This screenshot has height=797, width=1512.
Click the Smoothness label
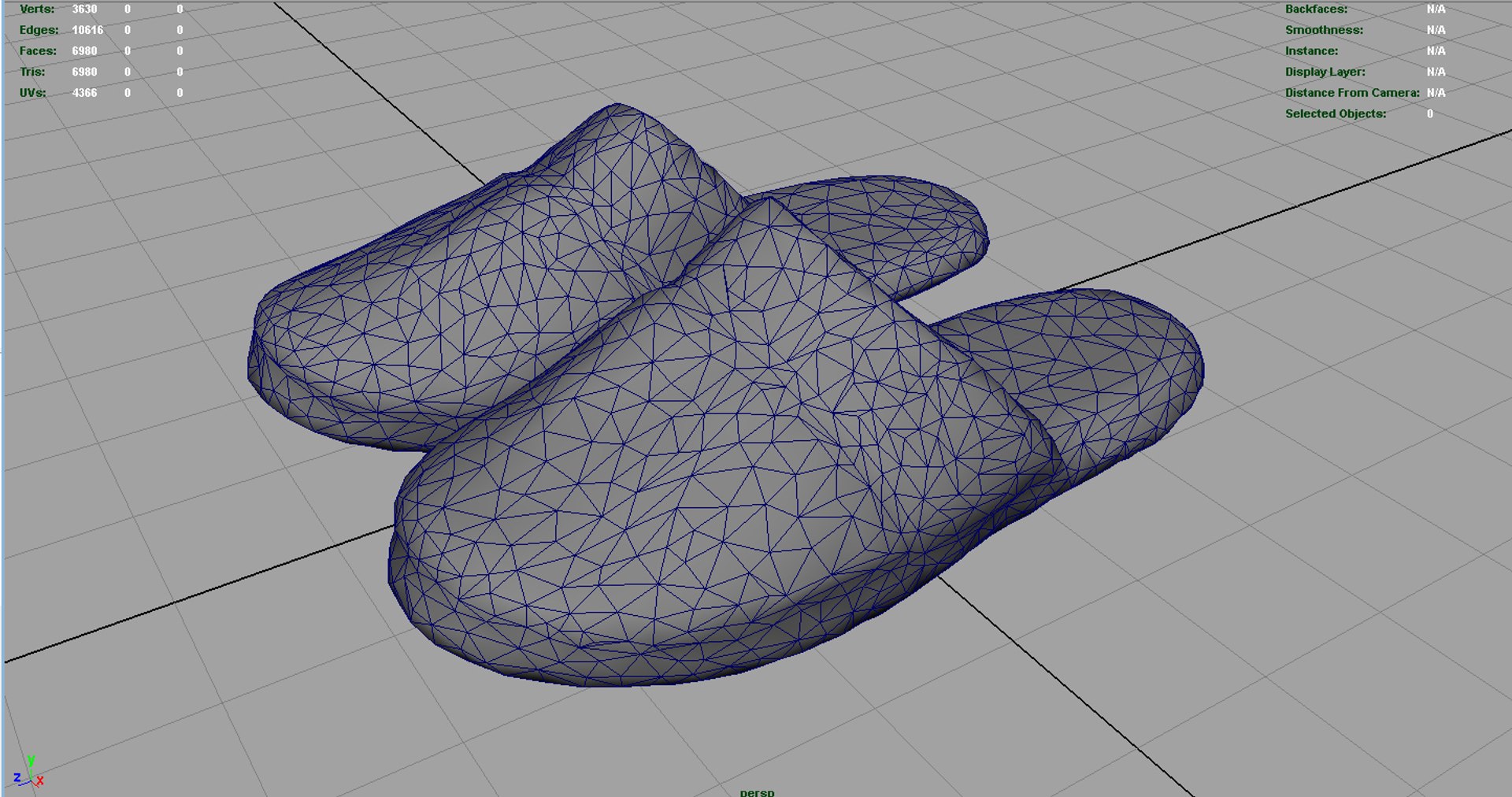[x=1324, y=30]
